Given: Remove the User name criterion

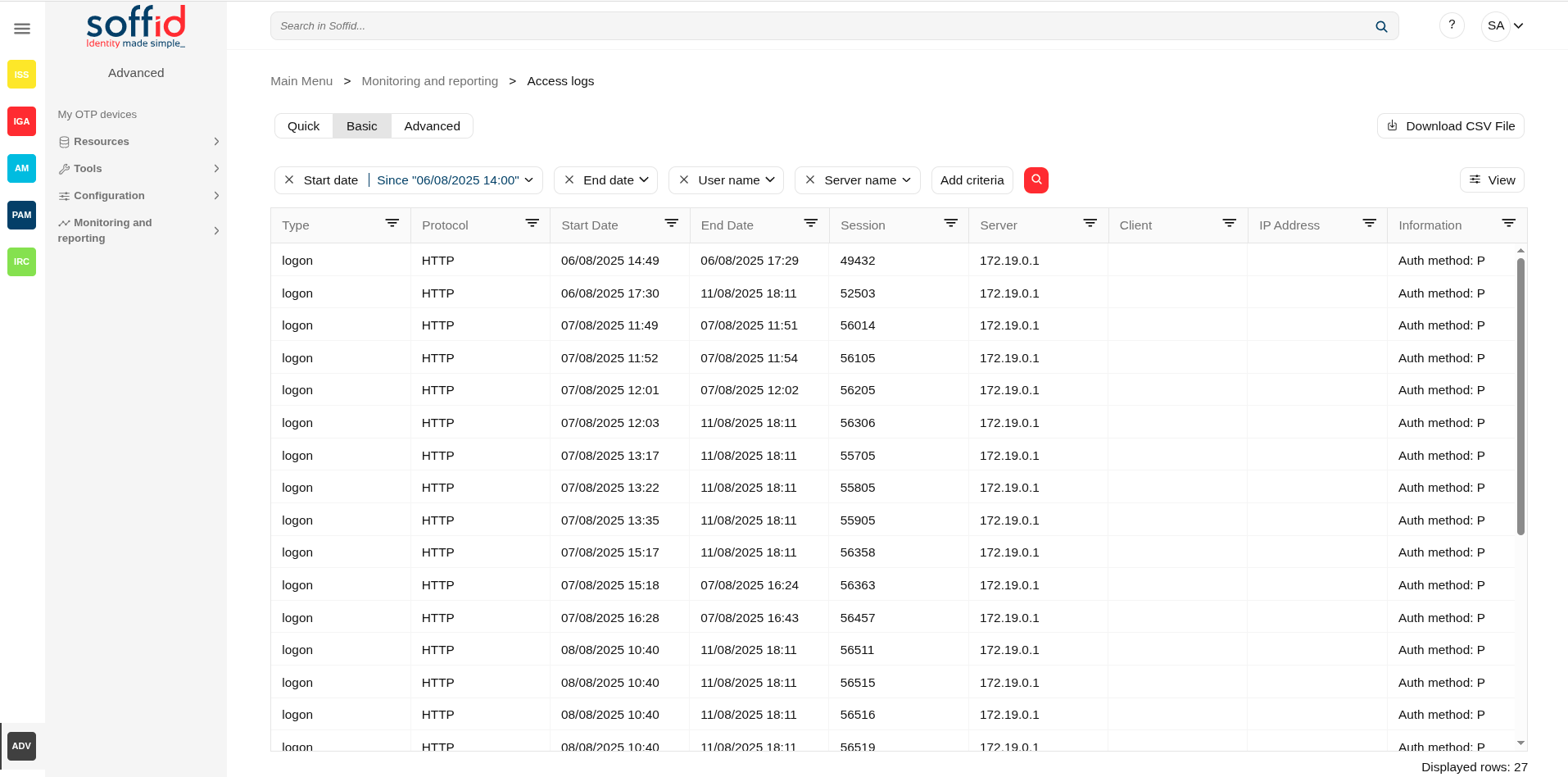Looking at the screenshot, I should click(x=684, y=179).
